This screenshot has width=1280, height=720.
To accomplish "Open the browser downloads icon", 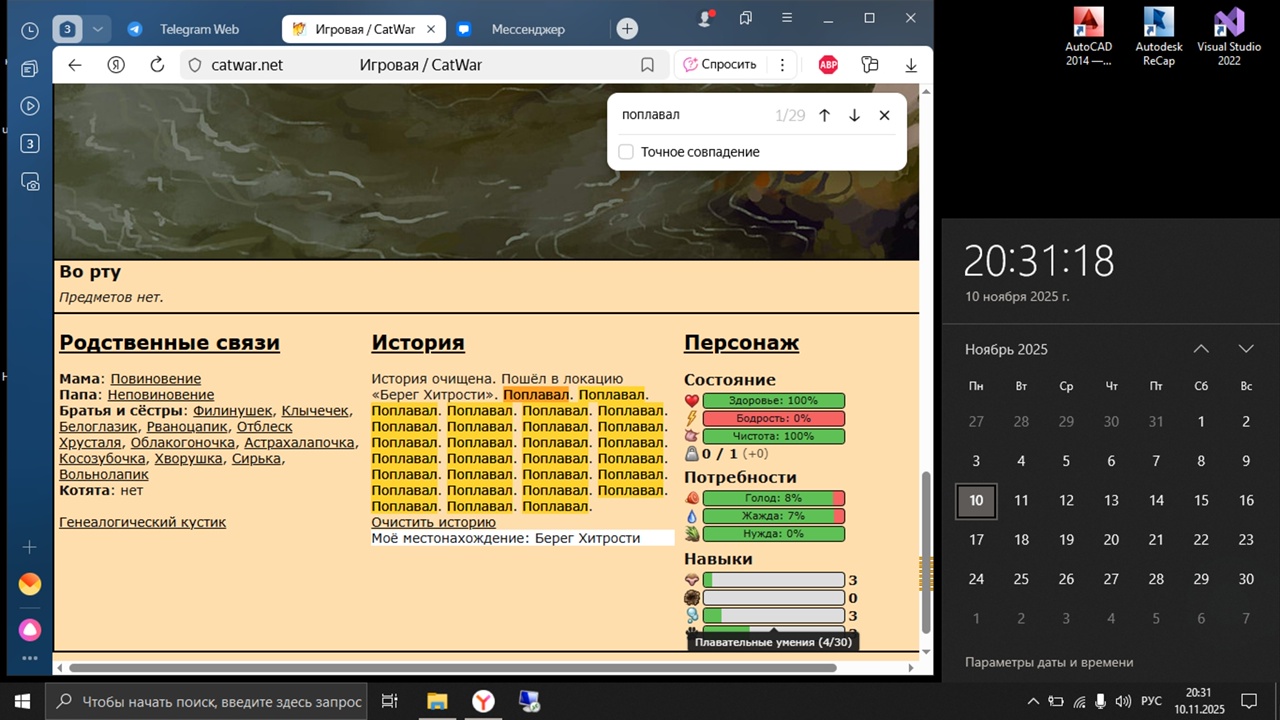I will coord(910,65).
